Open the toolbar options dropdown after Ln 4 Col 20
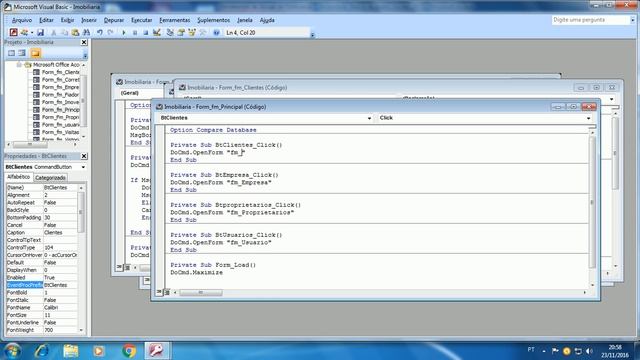This screenshot has height=360, width=640. (312, 35)
